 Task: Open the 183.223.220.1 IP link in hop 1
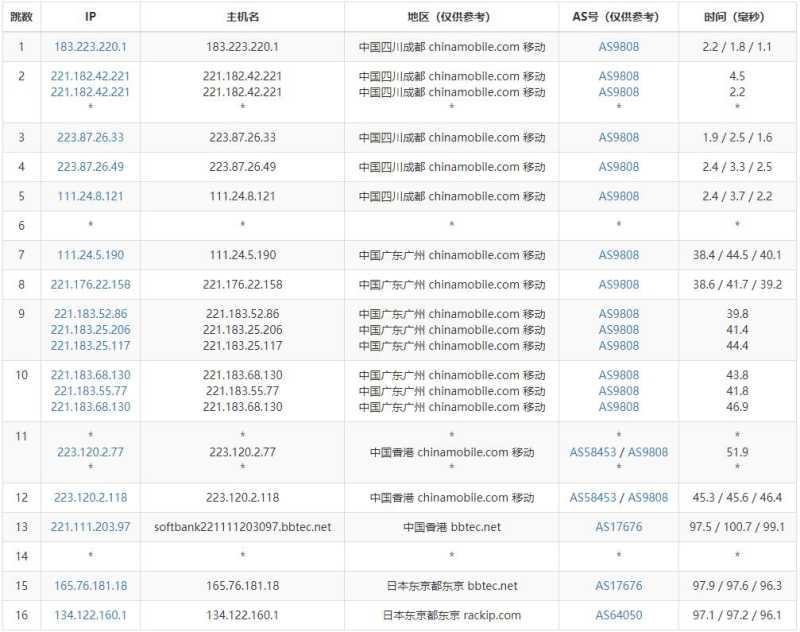[90, 47]
